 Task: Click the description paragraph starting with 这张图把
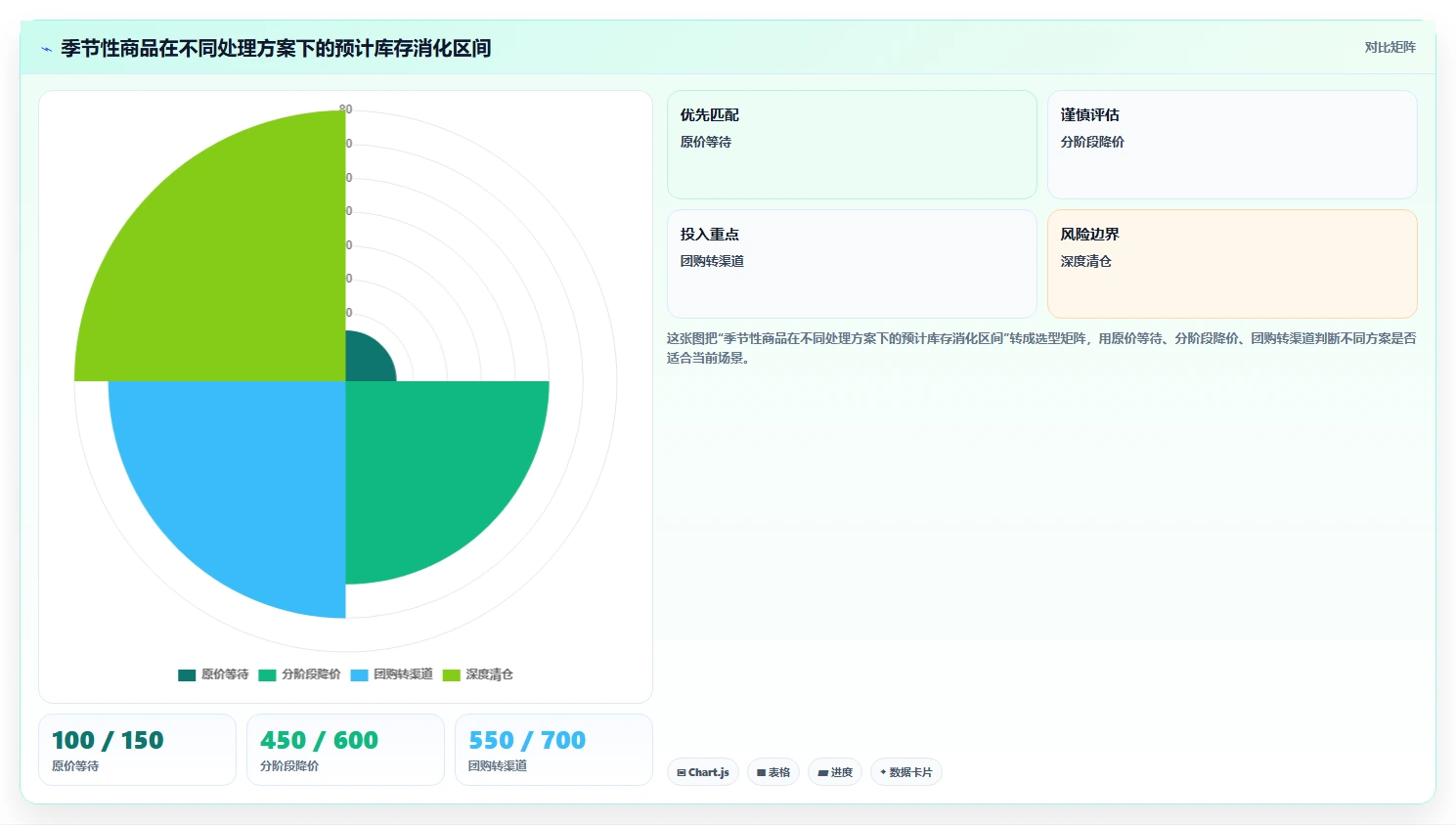pyautogui.click(x=1041, y=348)
